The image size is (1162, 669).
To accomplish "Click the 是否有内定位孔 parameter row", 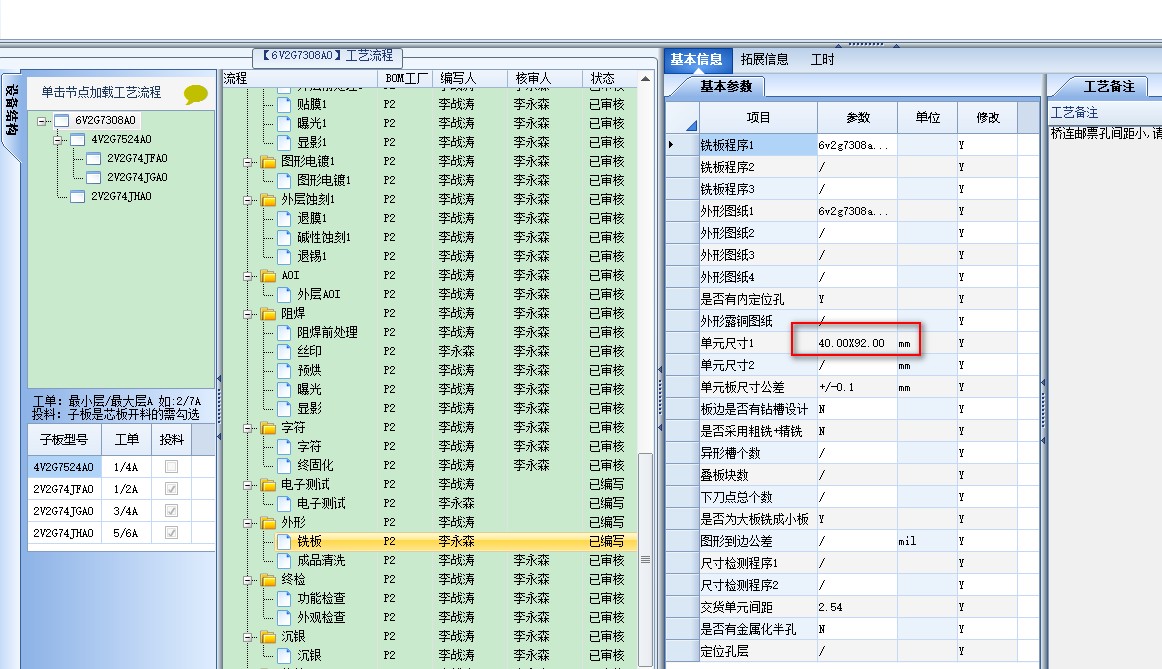I will pos(852,299).
